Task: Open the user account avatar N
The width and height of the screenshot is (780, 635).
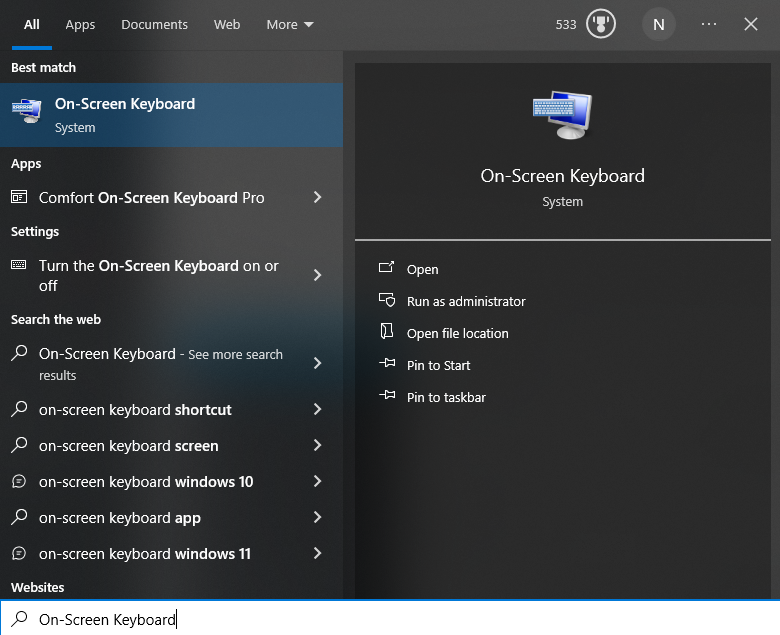Action: coord(658,24)
